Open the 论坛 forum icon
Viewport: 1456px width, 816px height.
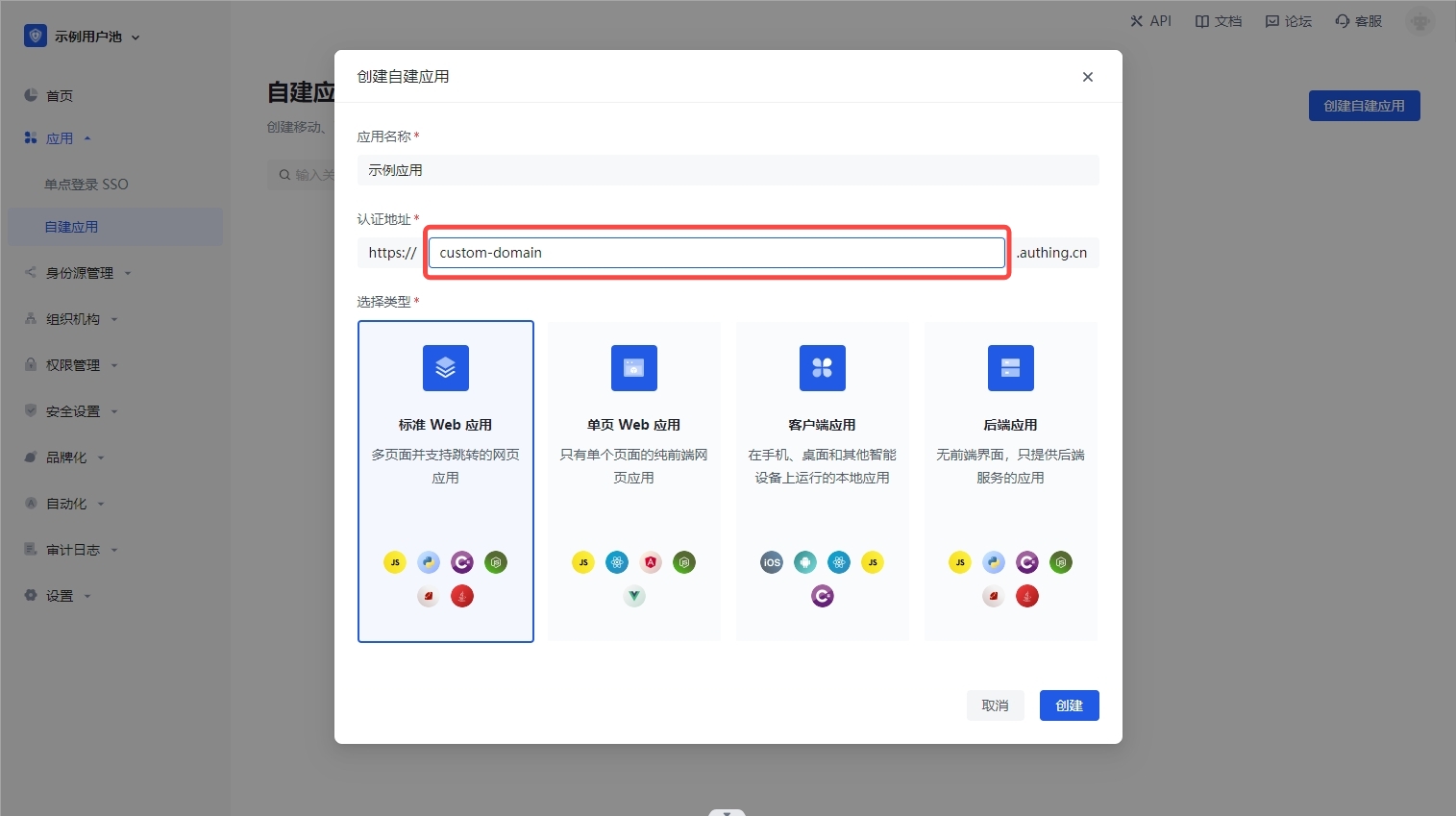(x=1272, y=21)
